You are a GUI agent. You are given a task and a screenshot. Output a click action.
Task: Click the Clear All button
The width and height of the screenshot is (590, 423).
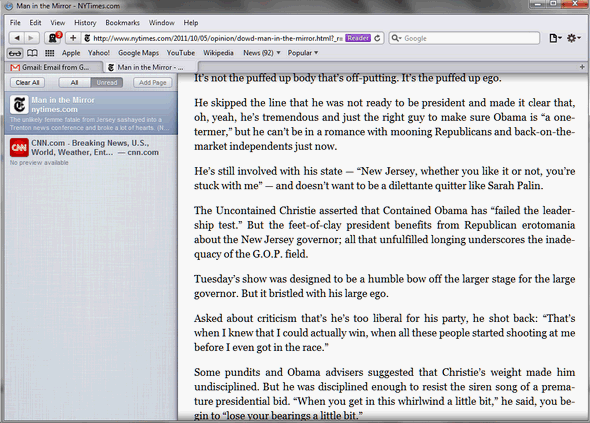tap(27, 82)
